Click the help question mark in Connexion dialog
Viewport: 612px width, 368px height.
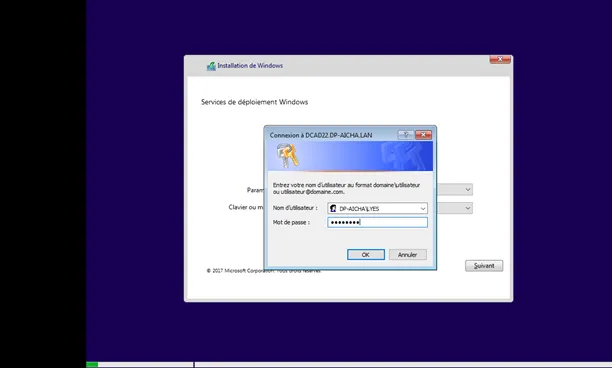tap(406, 135)
